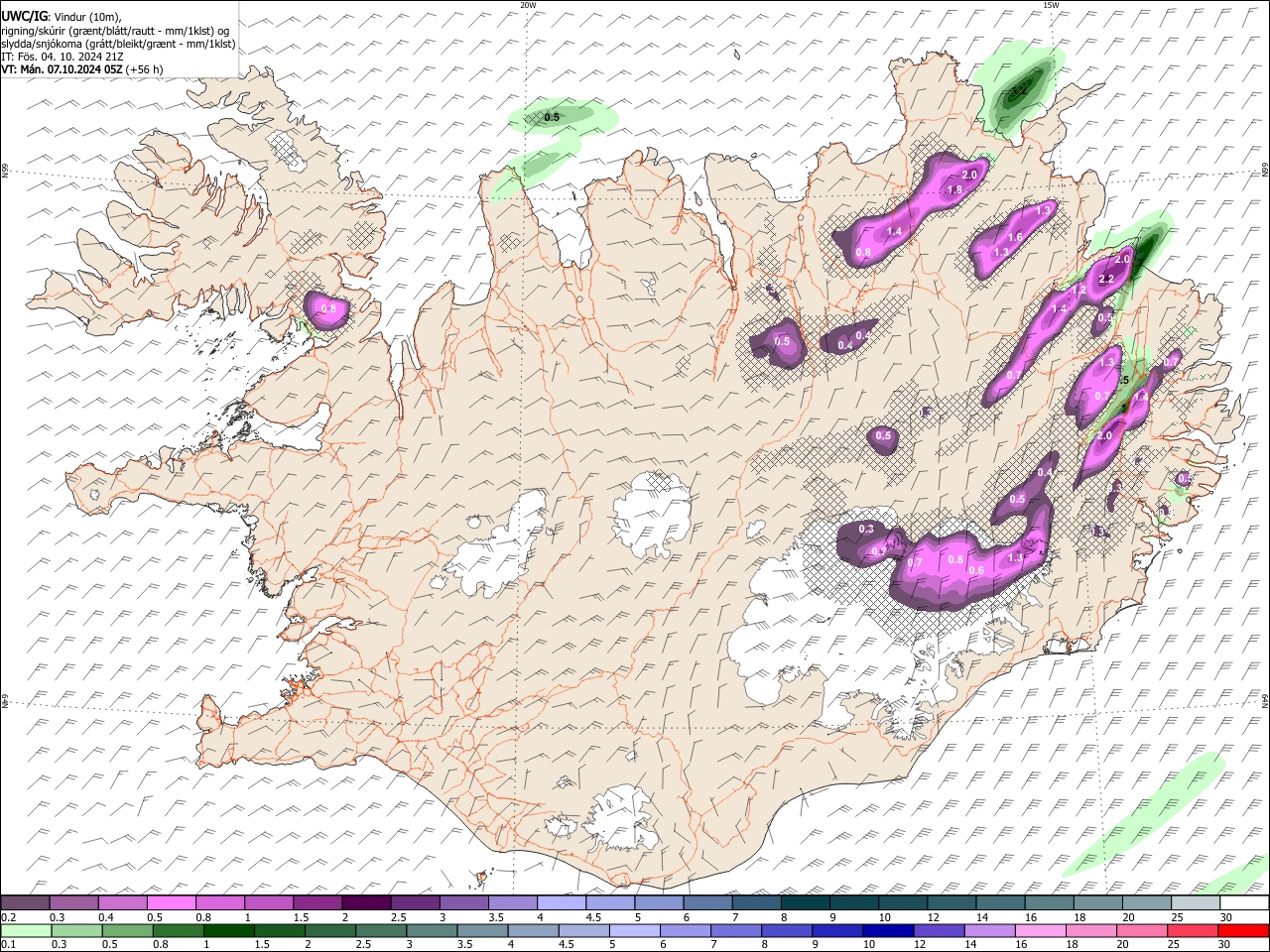The width and height of the screenshot is (1270, 952).
Task: Pick the 0.5 swatch in the bottom legend row
Action: coord(127,930)
